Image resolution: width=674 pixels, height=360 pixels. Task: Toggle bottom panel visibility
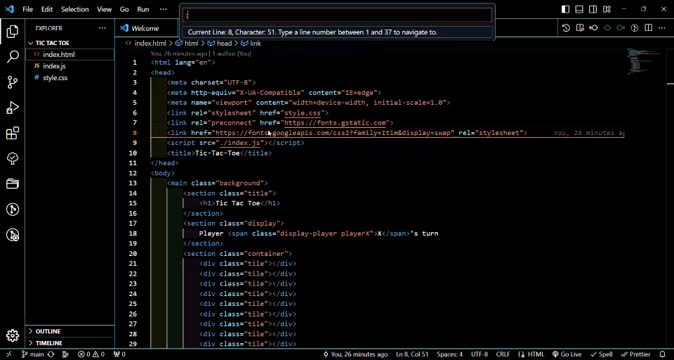pyautogui.click(x=579, y=9)
